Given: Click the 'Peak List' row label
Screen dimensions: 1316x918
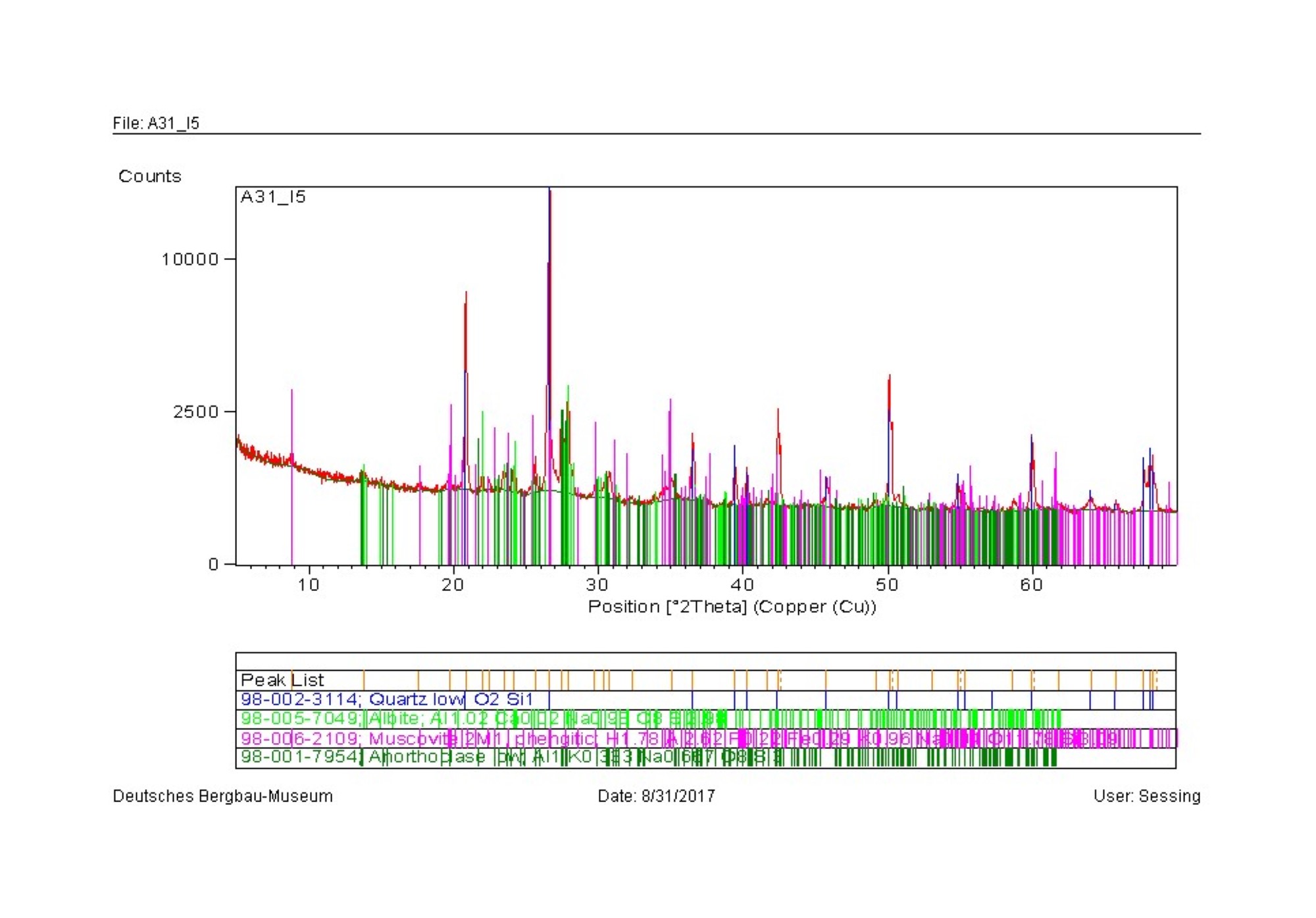Looking at the screenshot, I should tap(282, 680).
